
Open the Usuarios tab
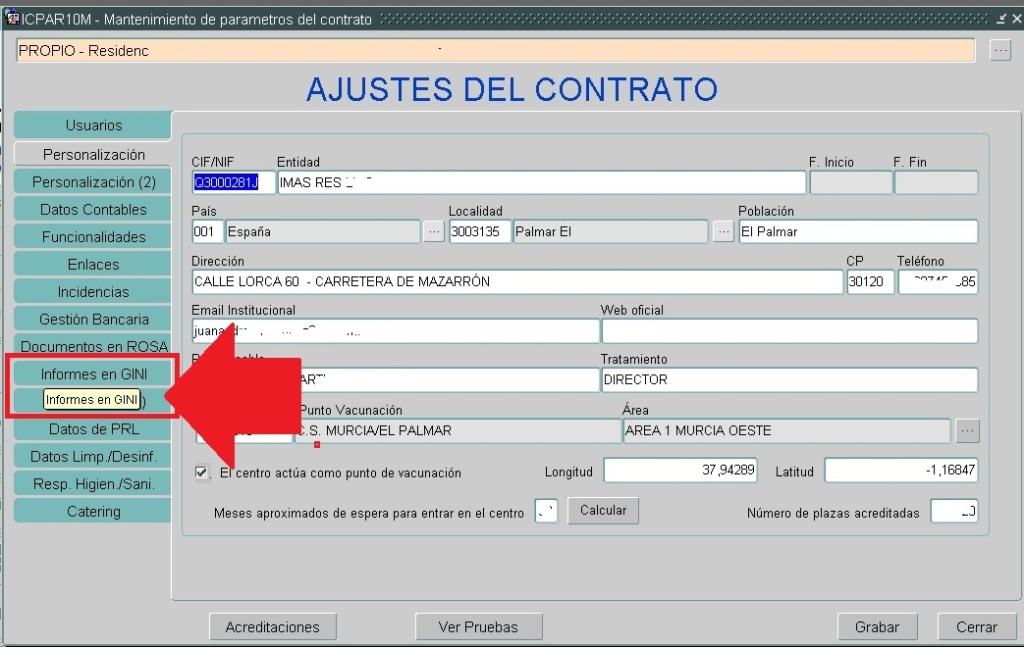click(93, 126)
